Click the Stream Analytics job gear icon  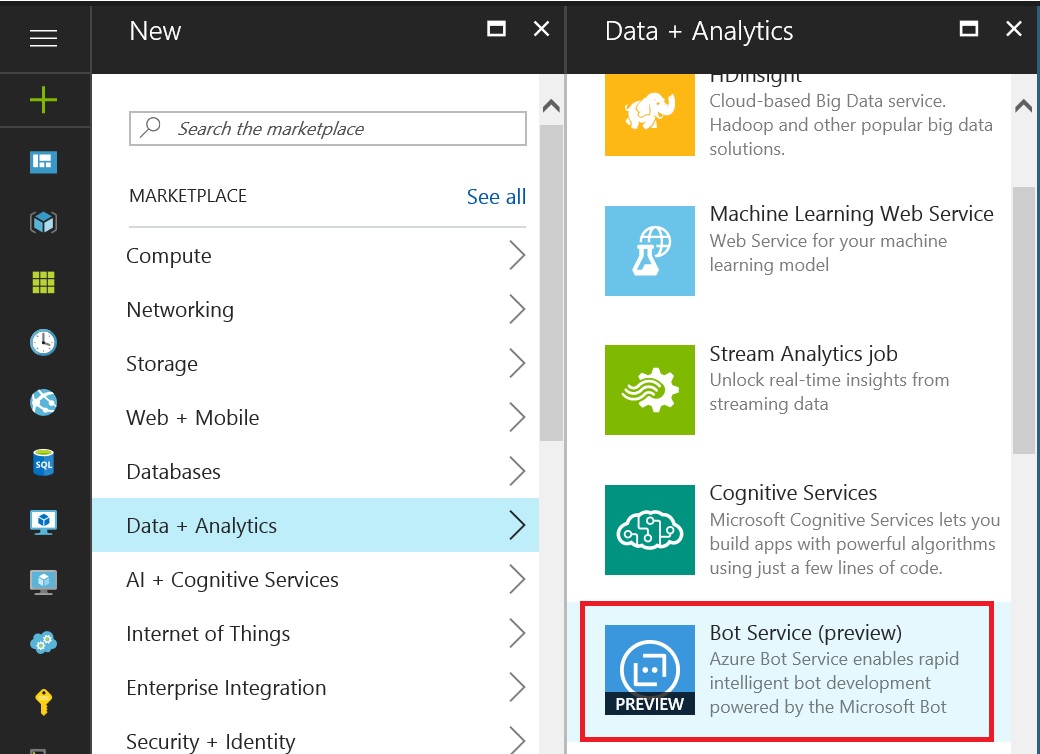click(x=650, y=390)
